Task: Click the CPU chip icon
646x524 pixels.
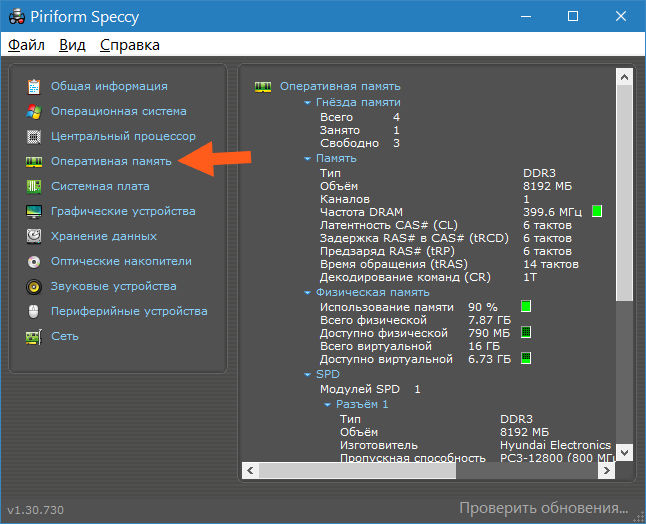Action: point(34,137)
